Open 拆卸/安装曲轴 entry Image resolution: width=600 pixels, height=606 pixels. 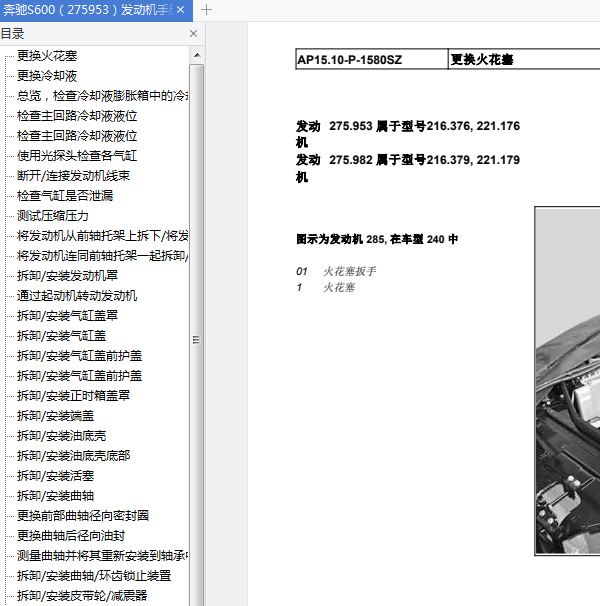[x=56, y=496]
